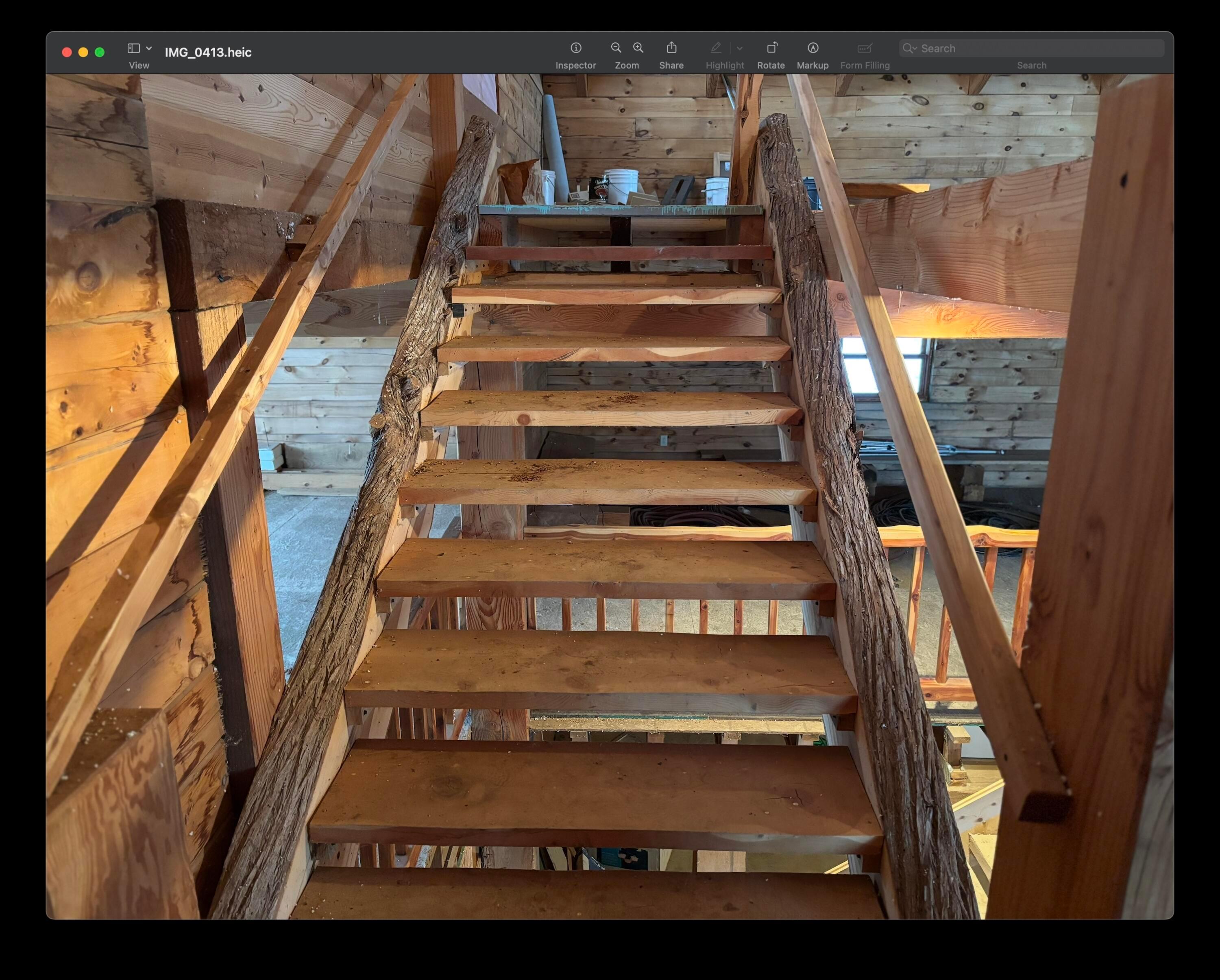Viewport: 1220px width, 980px height.
Task: Open search options magnifier dropdown
Action: 909,49
